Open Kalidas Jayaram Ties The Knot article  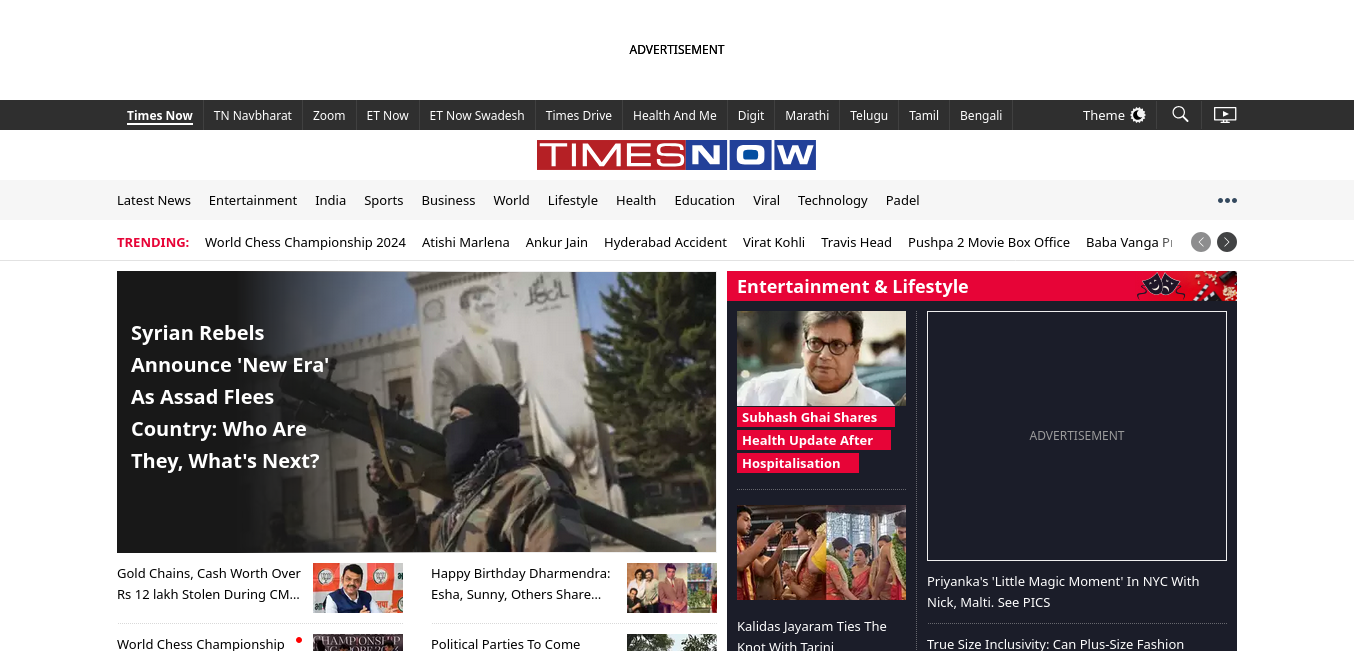812,635
